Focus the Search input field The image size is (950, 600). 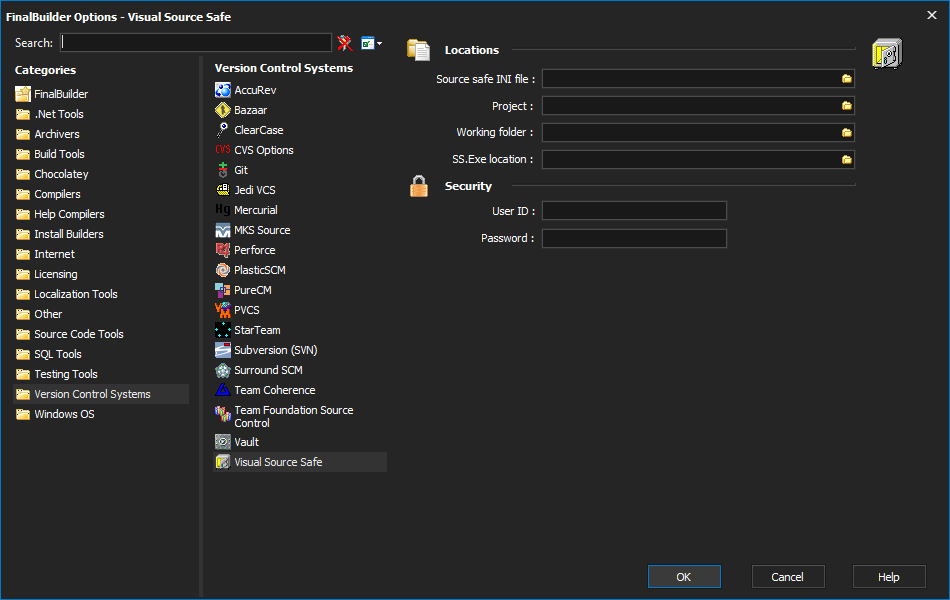pos(196,42)
